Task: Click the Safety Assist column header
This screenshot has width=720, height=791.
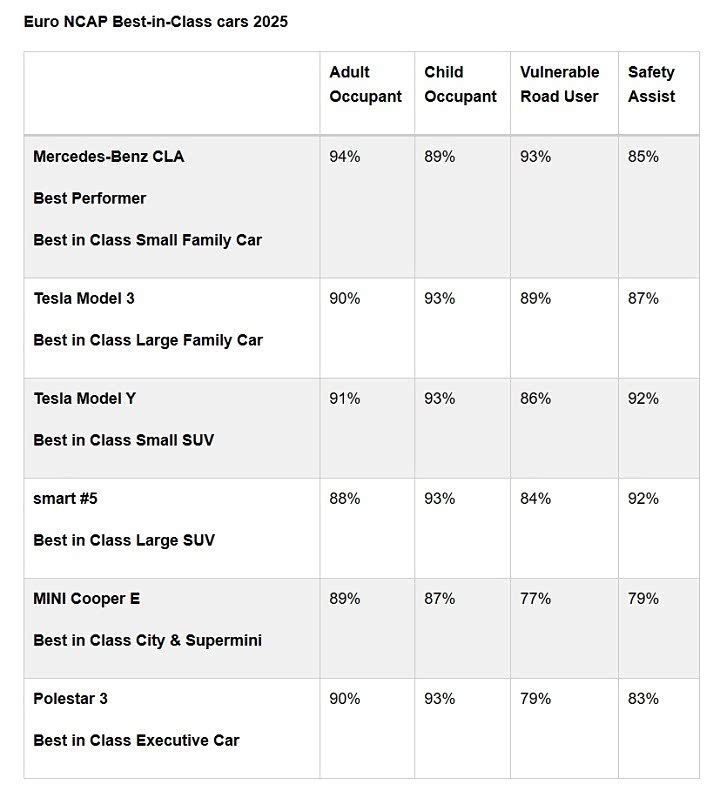Action: [652, 84]
